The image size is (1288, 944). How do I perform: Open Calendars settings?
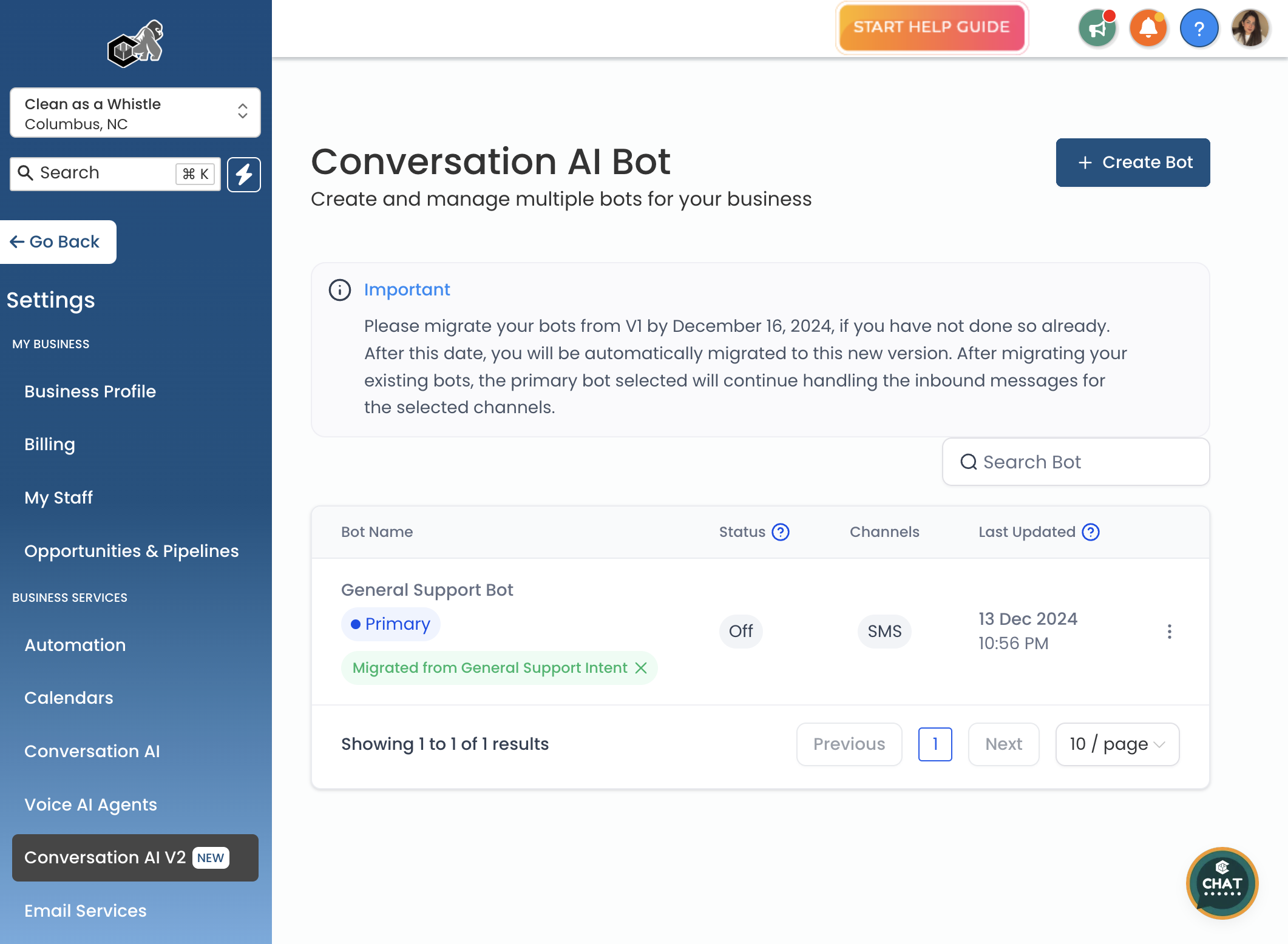pos(69,698)
